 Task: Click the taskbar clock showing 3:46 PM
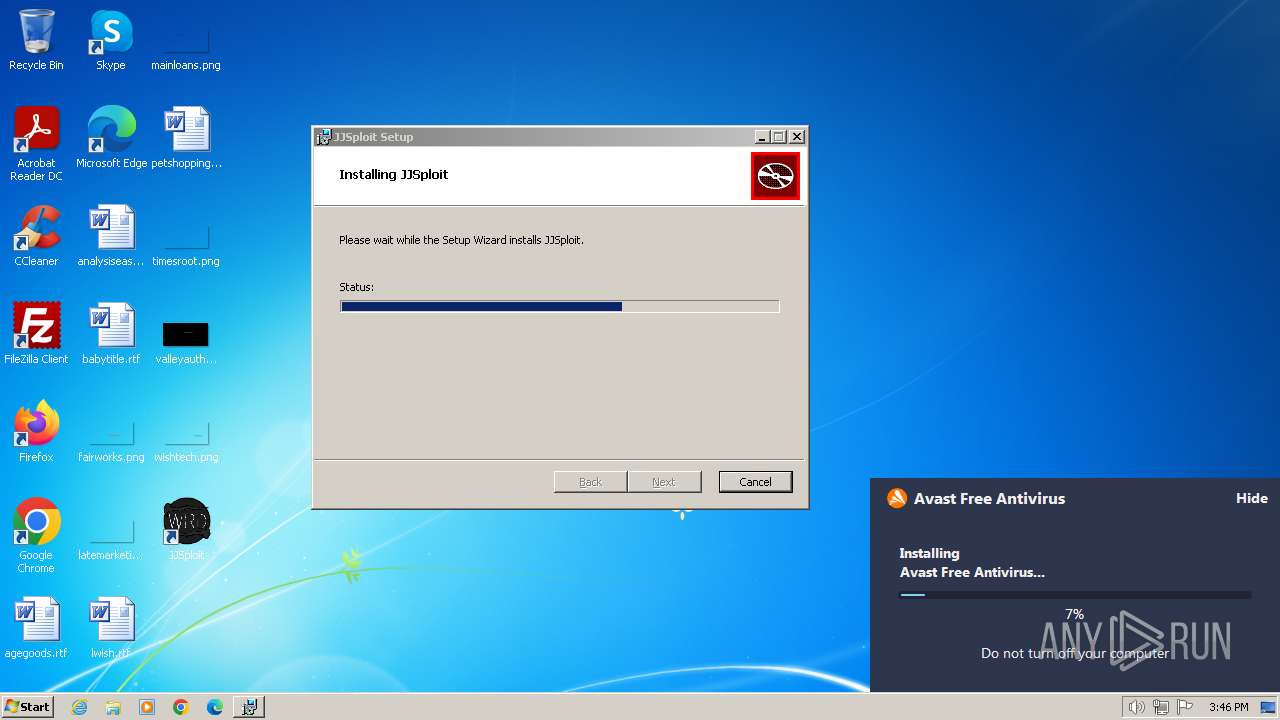(x=1229, y=707)
